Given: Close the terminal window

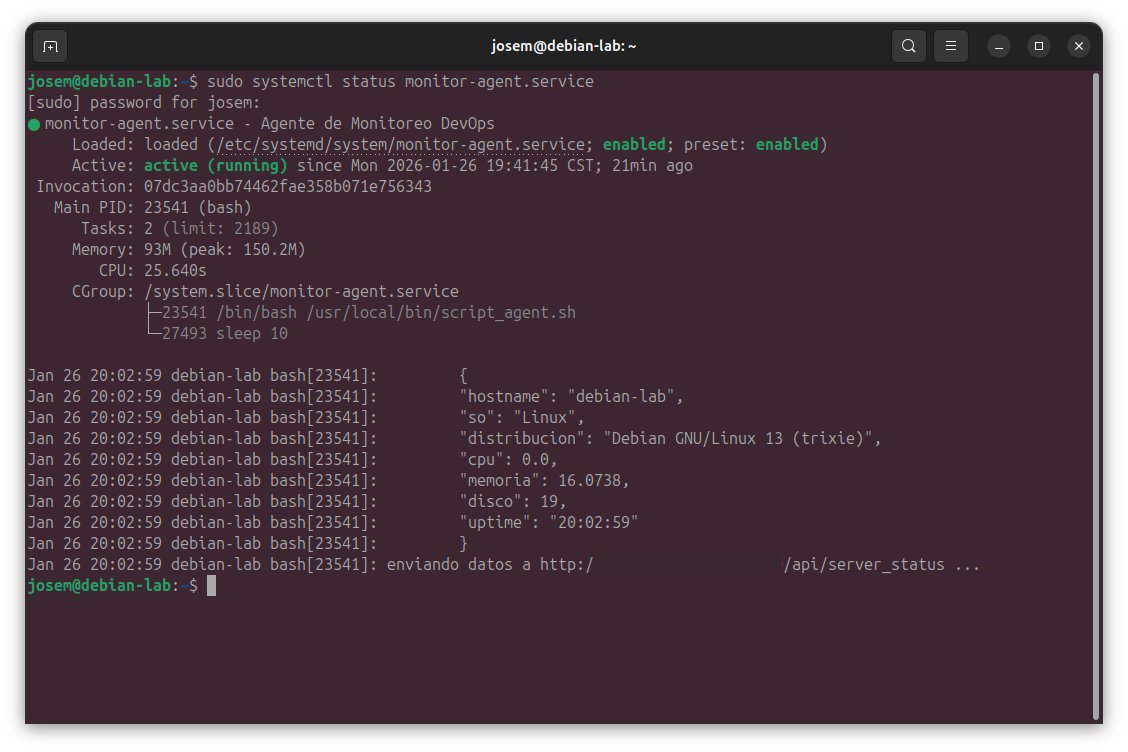Looking at the screenshot, I should pyautogui.click(x=1078, y=46).
